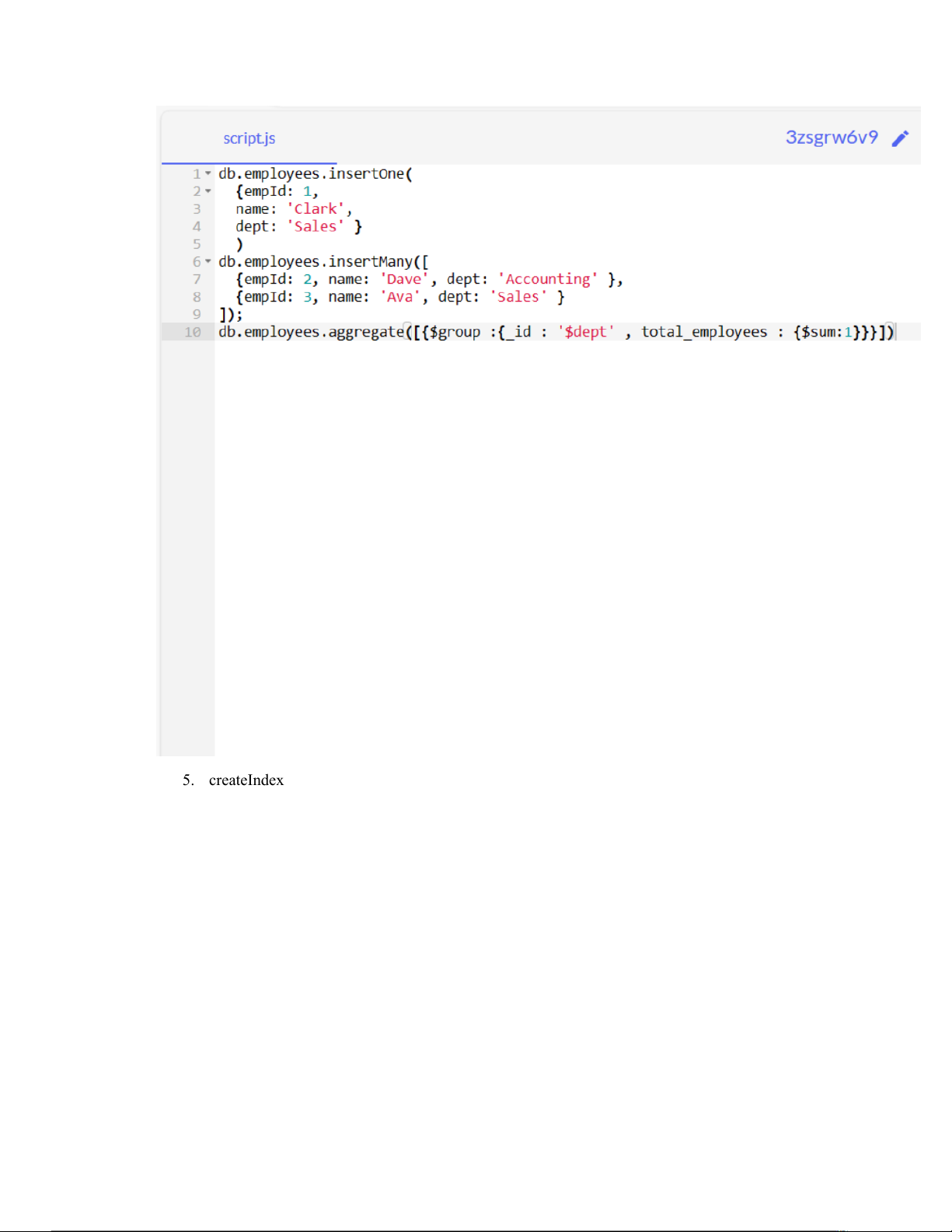Click the empty editor area below the code
Screen dimensions: 952x1232
[544, 544]
